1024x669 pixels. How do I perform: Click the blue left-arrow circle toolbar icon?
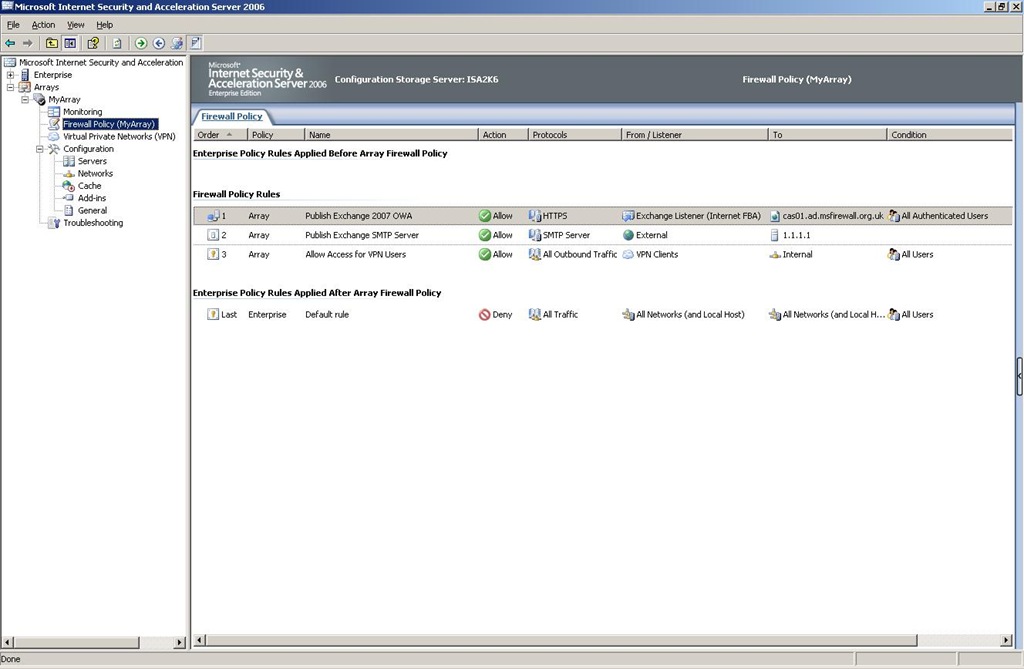click(x=159, y=43)
